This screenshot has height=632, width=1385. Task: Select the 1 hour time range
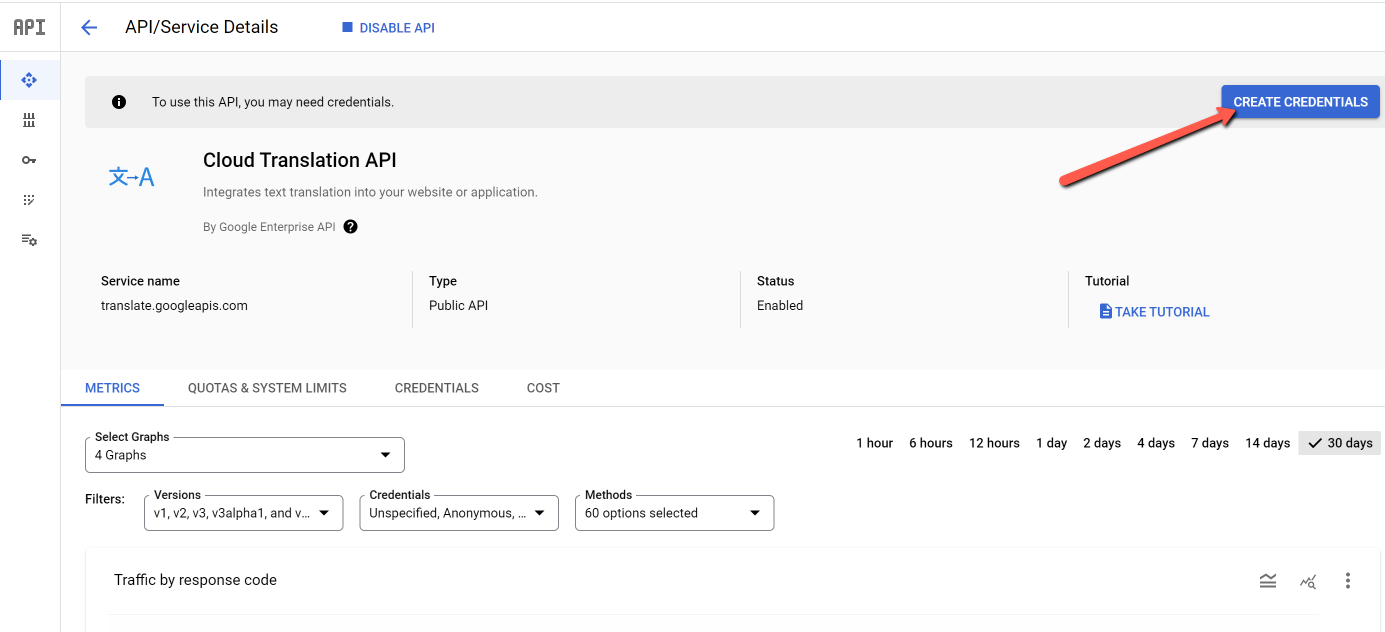click(x=874, y=443)
